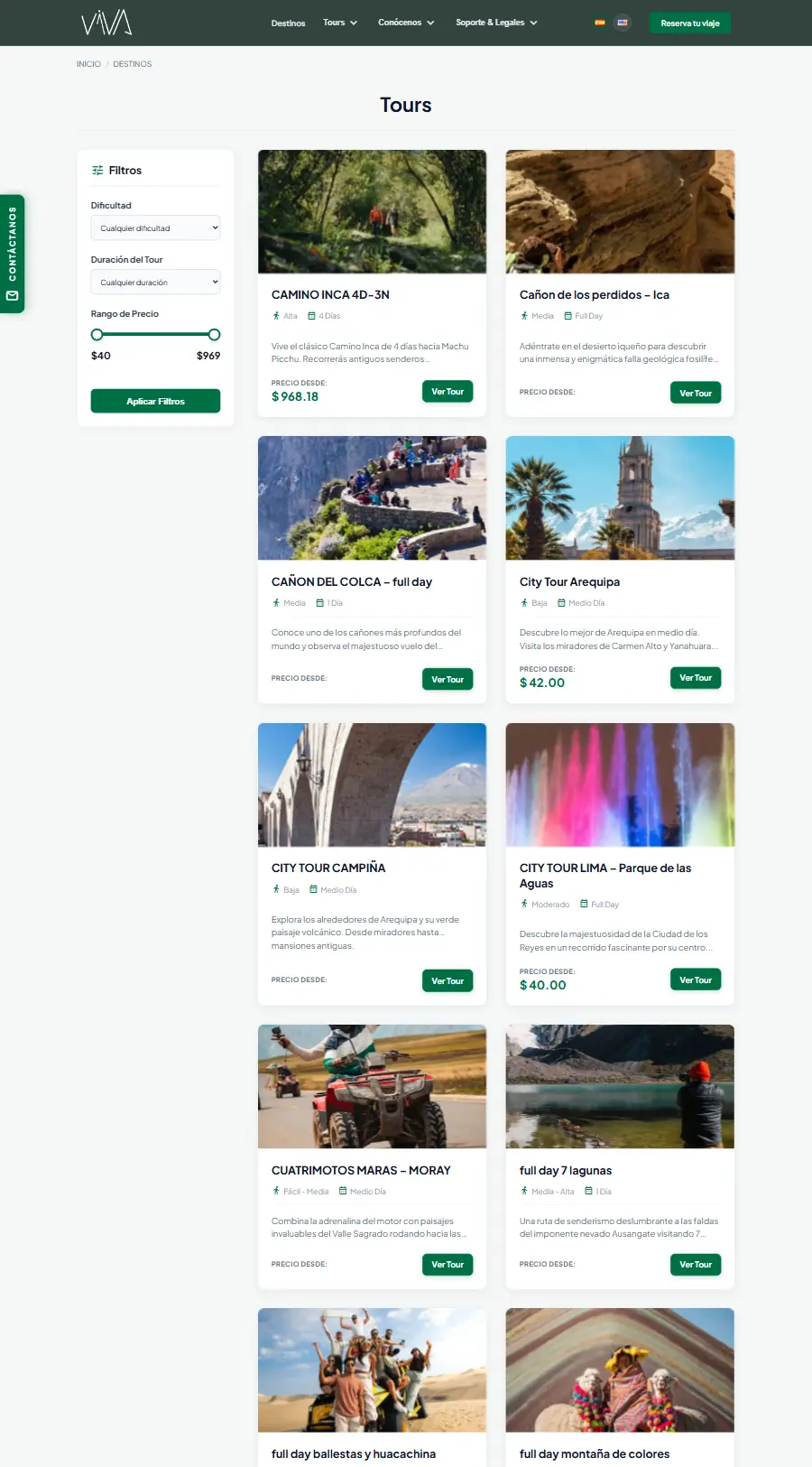This screenshot has height=1467, width=812.
Task: Open the Dificultad dropdown
Action: [x=155, y=228]
